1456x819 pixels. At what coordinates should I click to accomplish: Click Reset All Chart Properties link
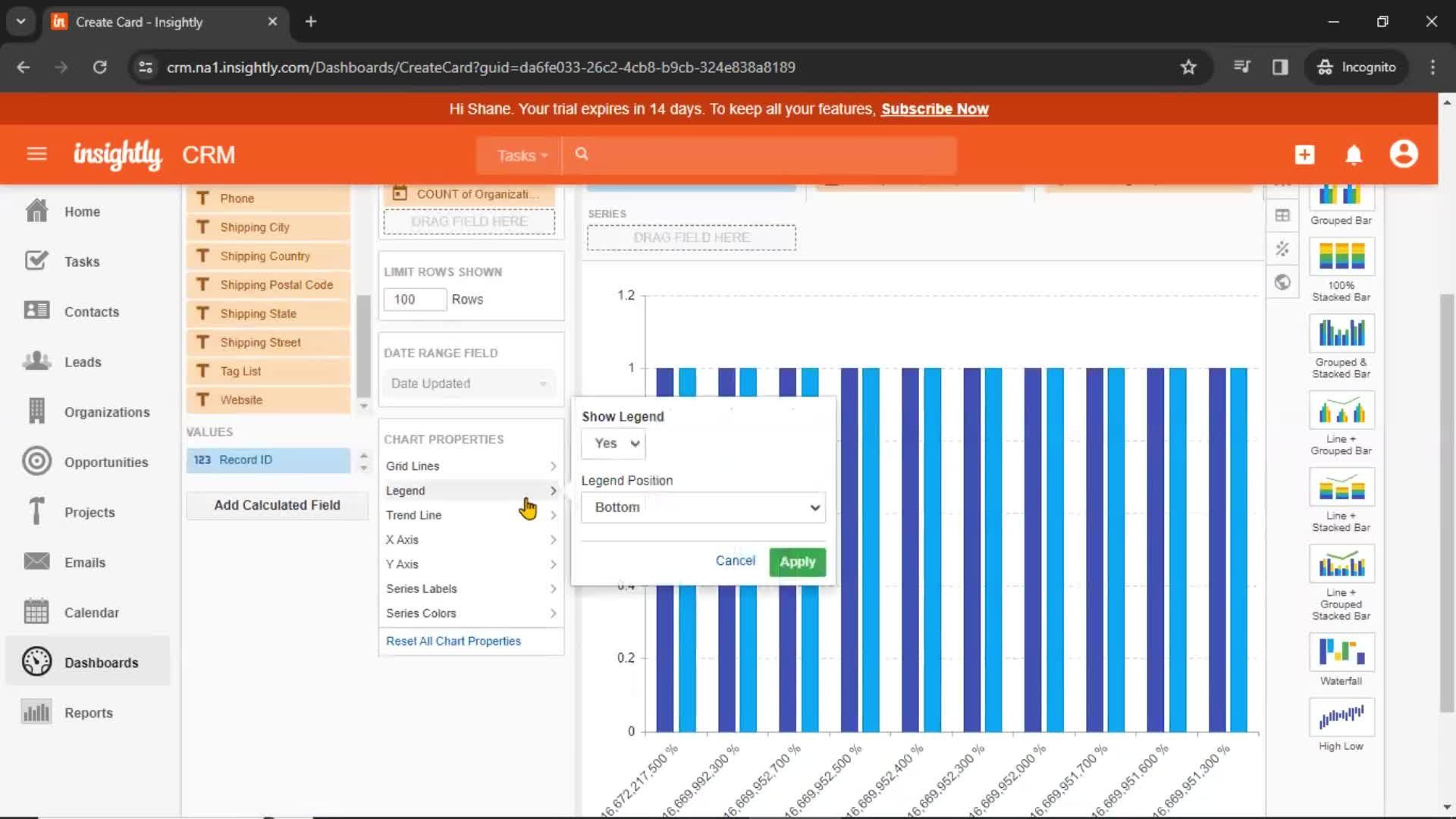point(453,640)
